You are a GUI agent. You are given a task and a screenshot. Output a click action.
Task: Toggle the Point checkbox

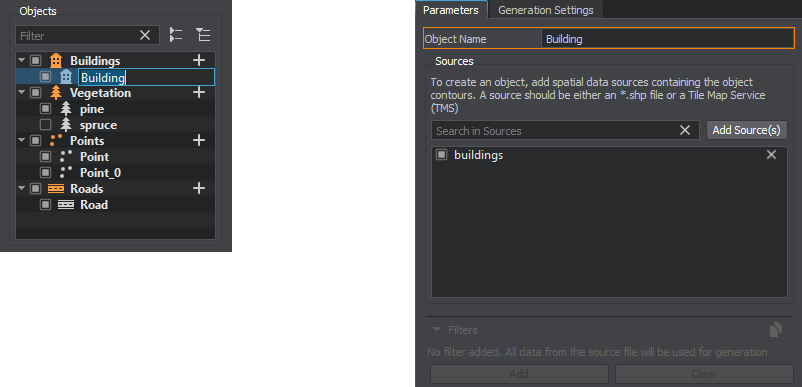(x=46, y=157)
